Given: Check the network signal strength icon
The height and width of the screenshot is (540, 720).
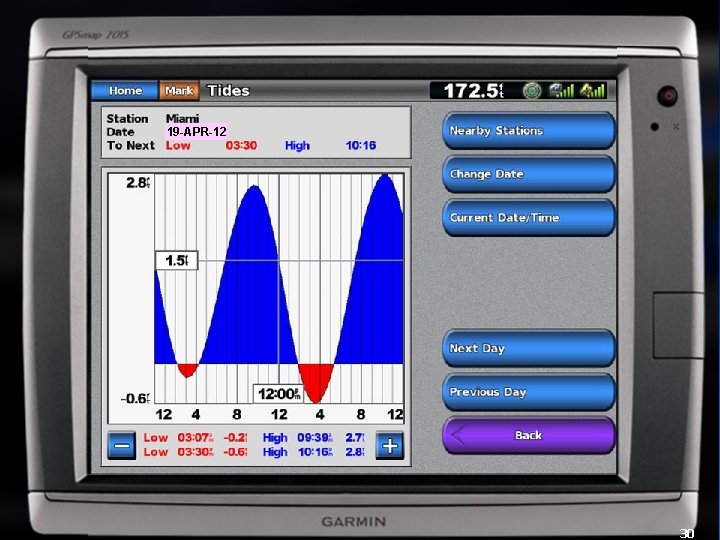Looking at the screenshot, I should [x=562, y=90].
